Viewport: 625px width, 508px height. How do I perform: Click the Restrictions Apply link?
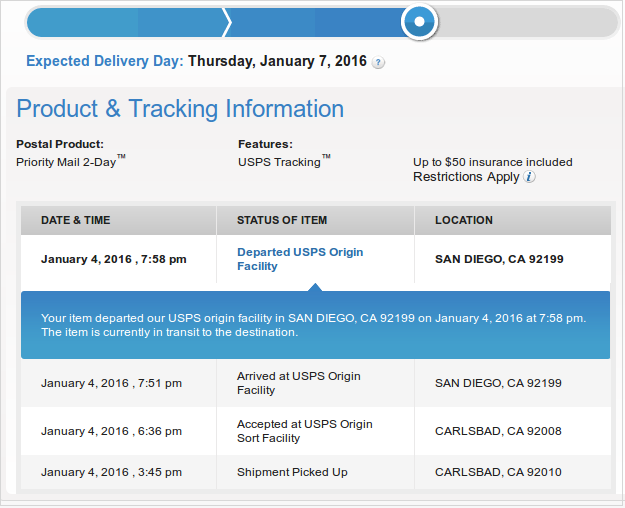[466, 177]
